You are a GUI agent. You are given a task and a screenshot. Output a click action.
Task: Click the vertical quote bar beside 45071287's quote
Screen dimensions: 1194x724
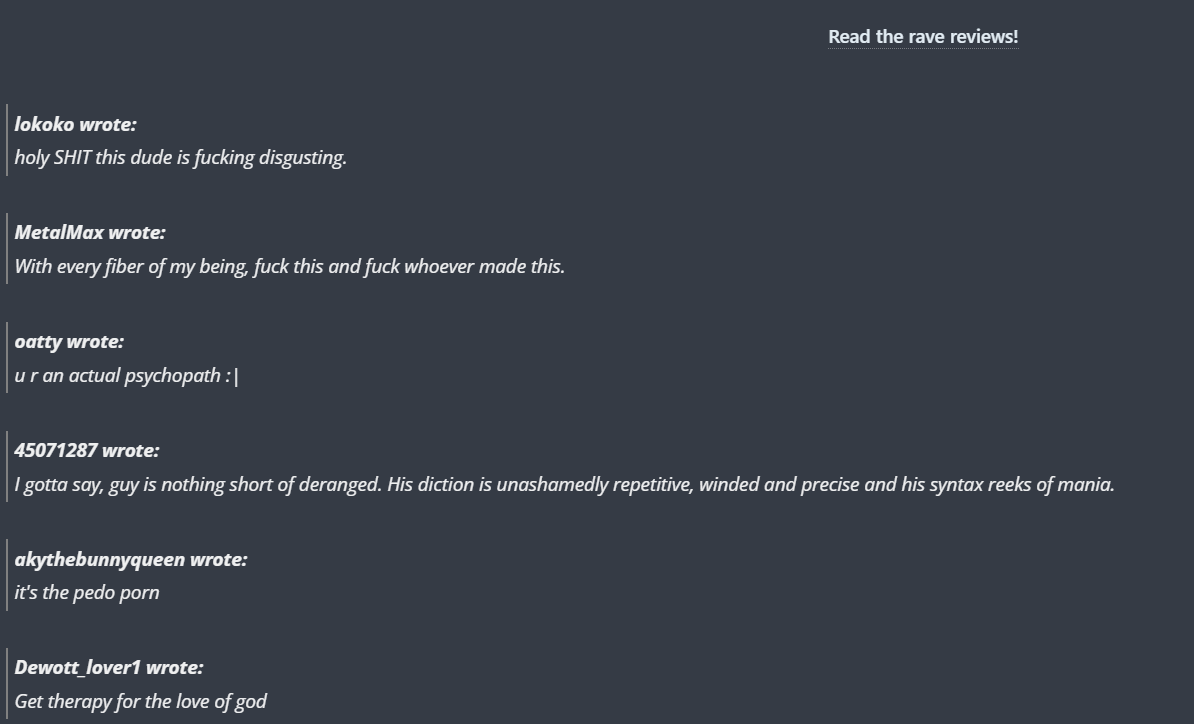tap(7, 467)
